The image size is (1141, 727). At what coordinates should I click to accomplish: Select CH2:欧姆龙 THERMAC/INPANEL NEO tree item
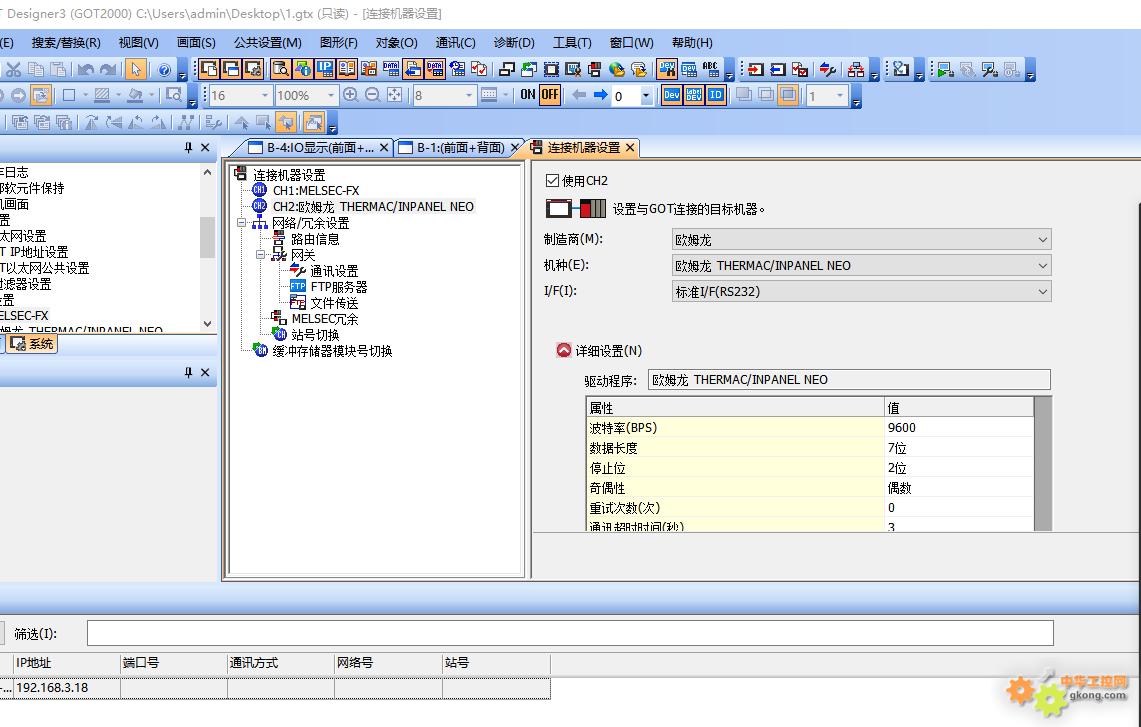pos(373,207)
